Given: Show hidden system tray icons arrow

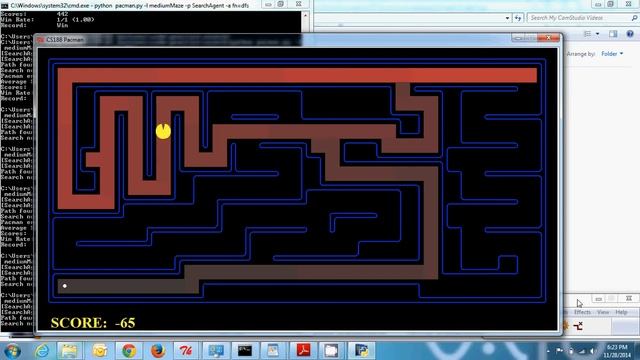Looking at the screenshot, I should pyautogui.click(x=548, y=351).
